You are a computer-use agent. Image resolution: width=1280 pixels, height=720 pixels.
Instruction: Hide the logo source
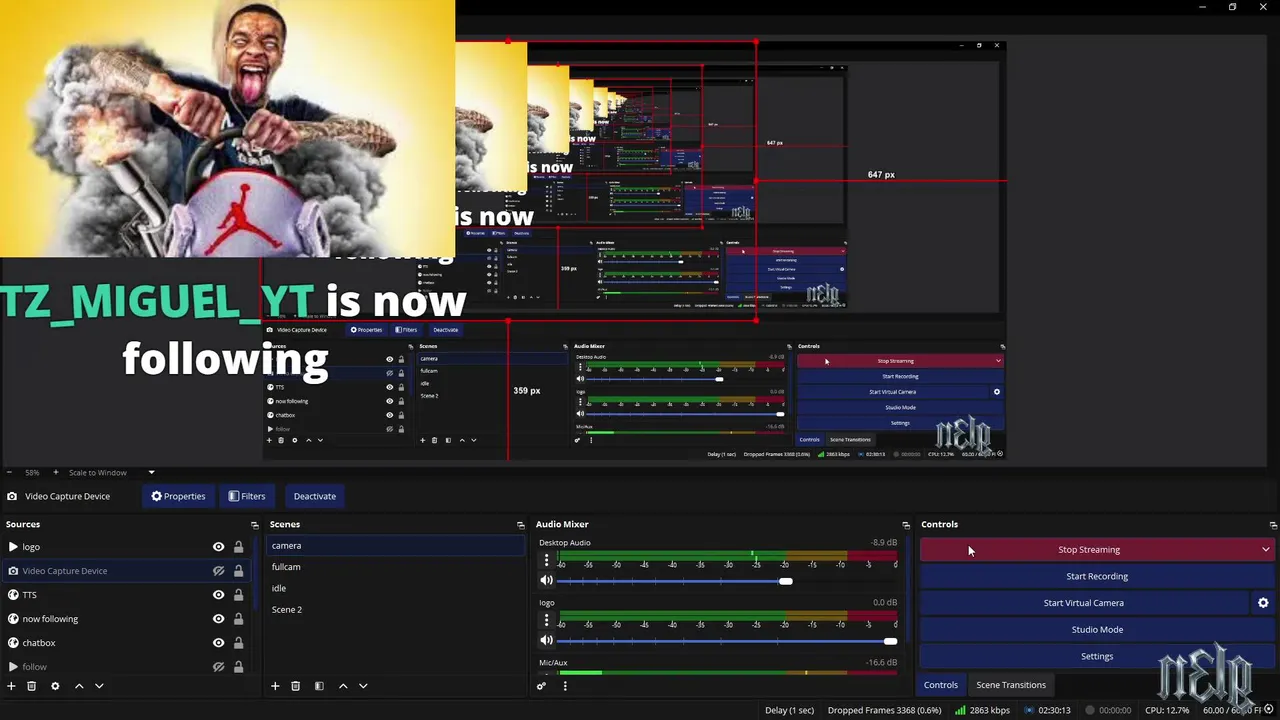pyautogui.click(x=218, y=547)
